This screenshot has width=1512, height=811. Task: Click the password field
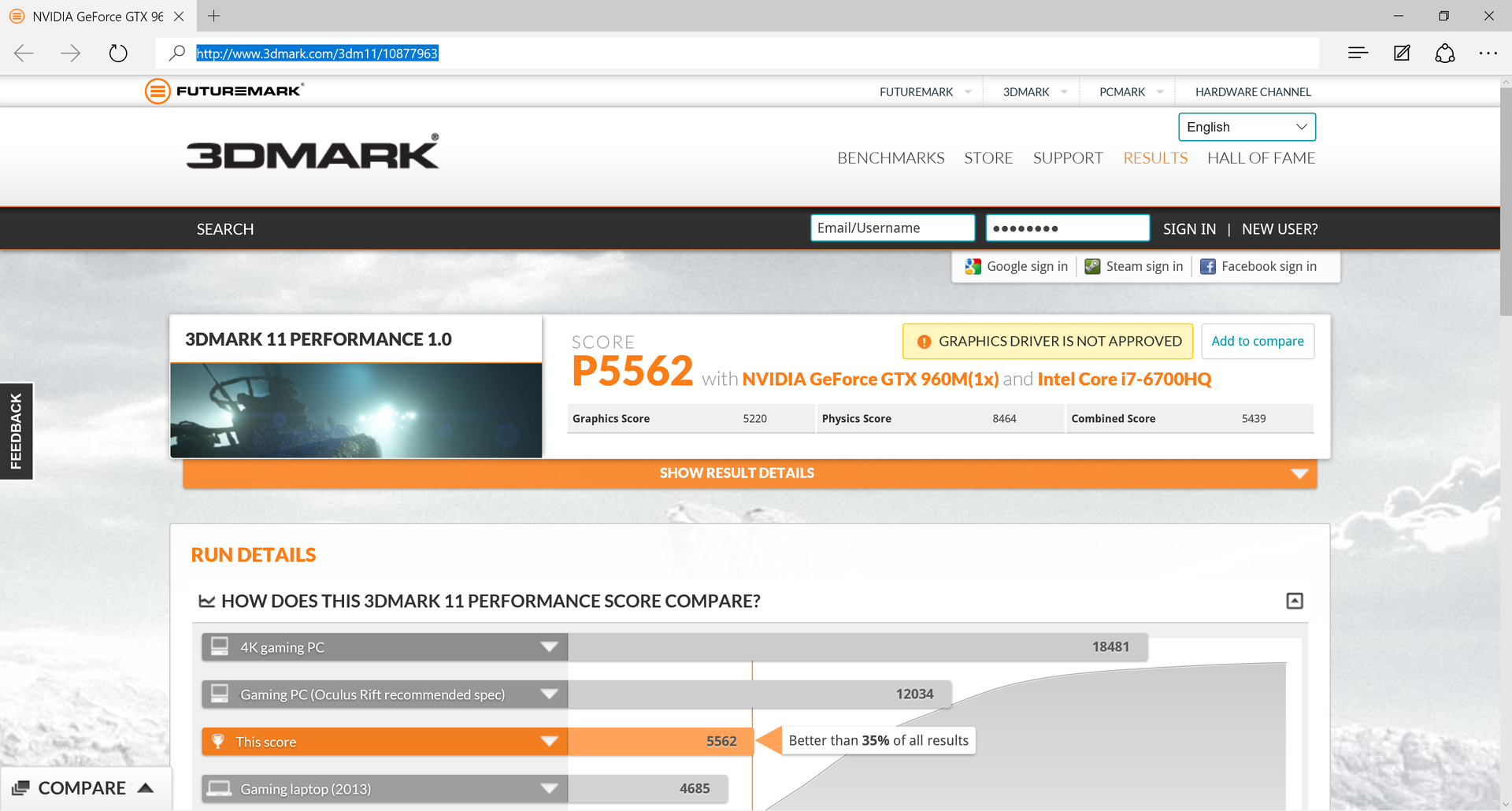coord(1068,228)
